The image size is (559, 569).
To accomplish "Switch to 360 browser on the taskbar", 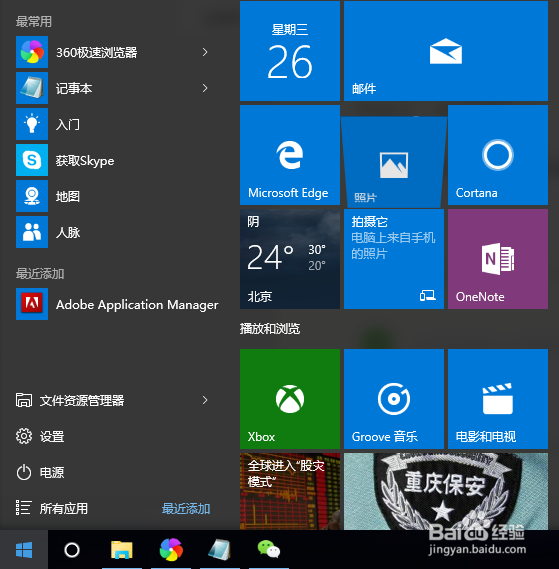I will click(171, 549).
